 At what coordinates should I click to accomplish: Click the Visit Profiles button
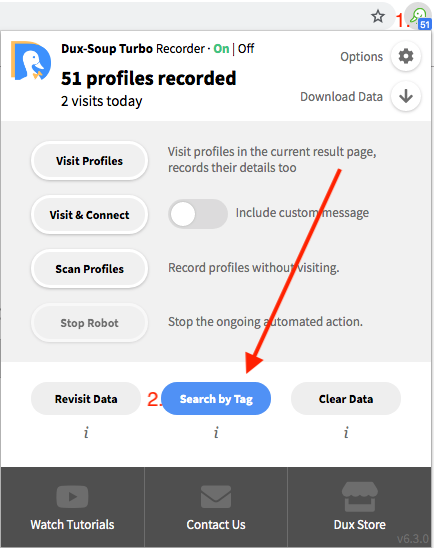pyautogui.click(x=89, y=161)
